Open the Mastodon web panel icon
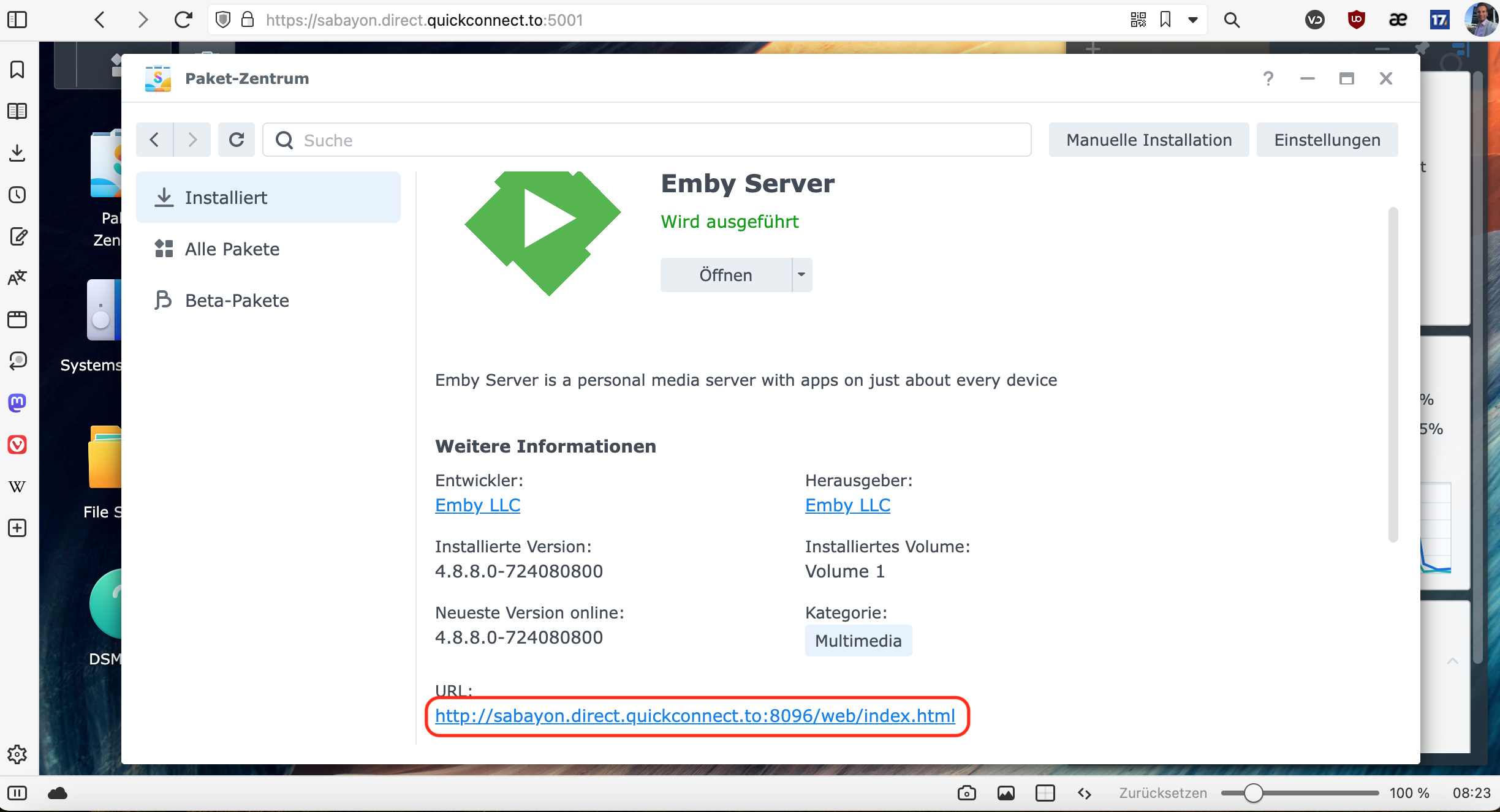Viewport: 1500px width, 812px height. [x=17, y=402]
